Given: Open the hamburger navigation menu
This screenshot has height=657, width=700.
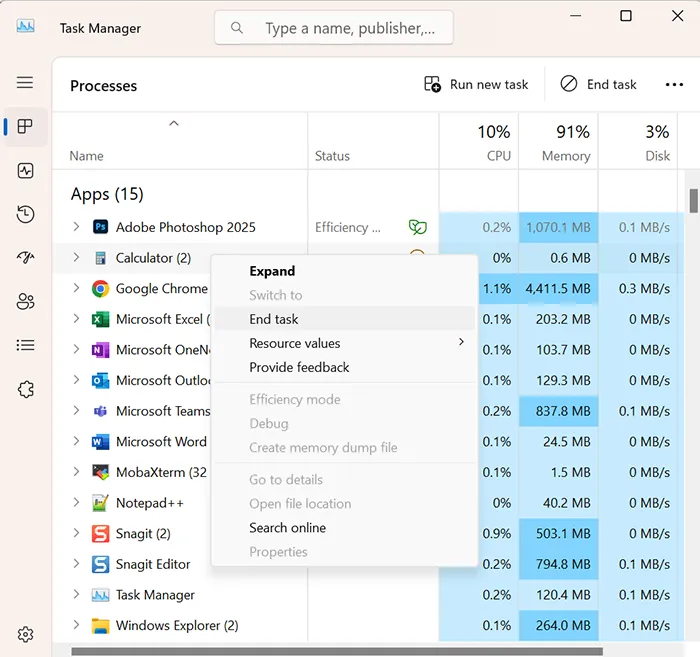Looking at the screenshot, I should [x=25, y=83].
